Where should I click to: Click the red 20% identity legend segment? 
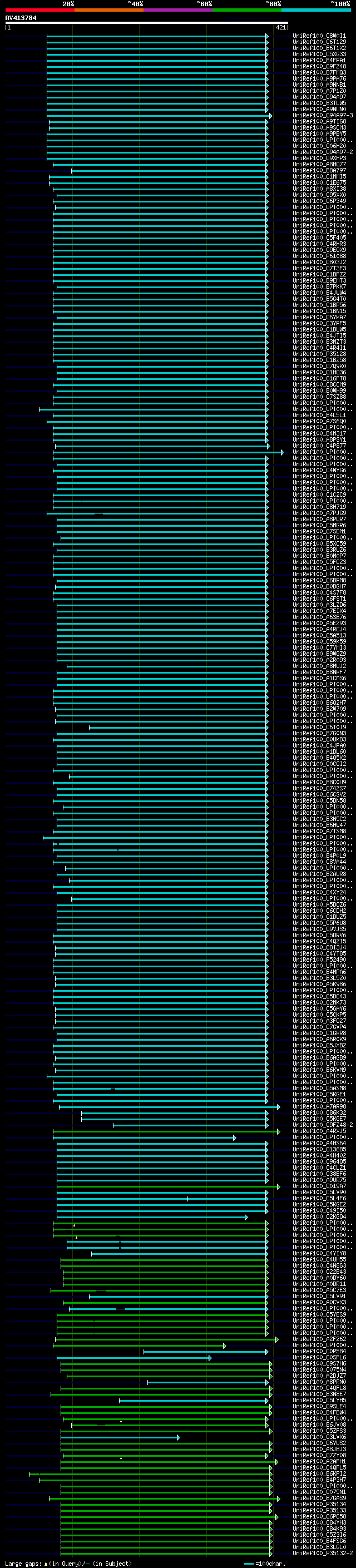point(40,10)
